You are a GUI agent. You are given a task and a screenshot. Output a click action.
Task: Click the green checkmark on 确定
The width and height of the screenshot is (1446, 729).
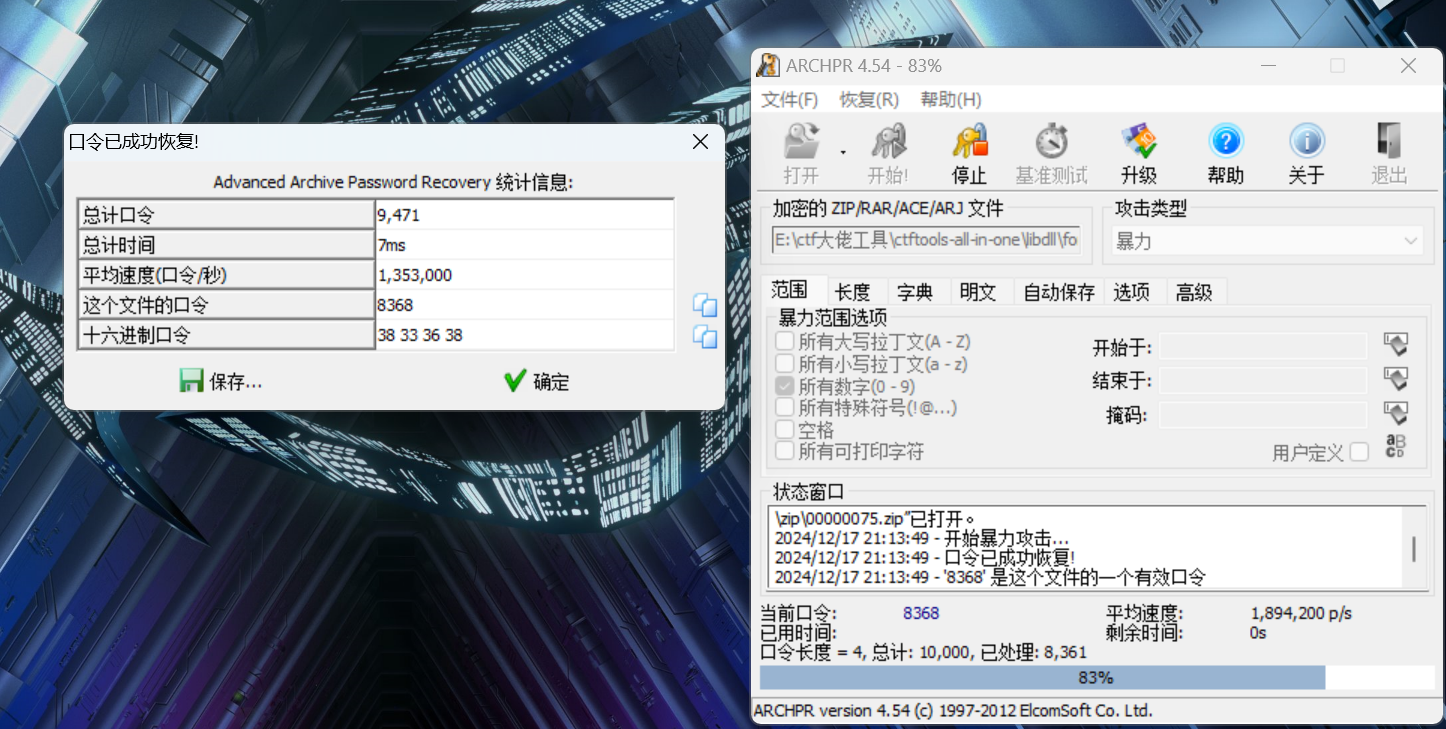coord(515,380)
